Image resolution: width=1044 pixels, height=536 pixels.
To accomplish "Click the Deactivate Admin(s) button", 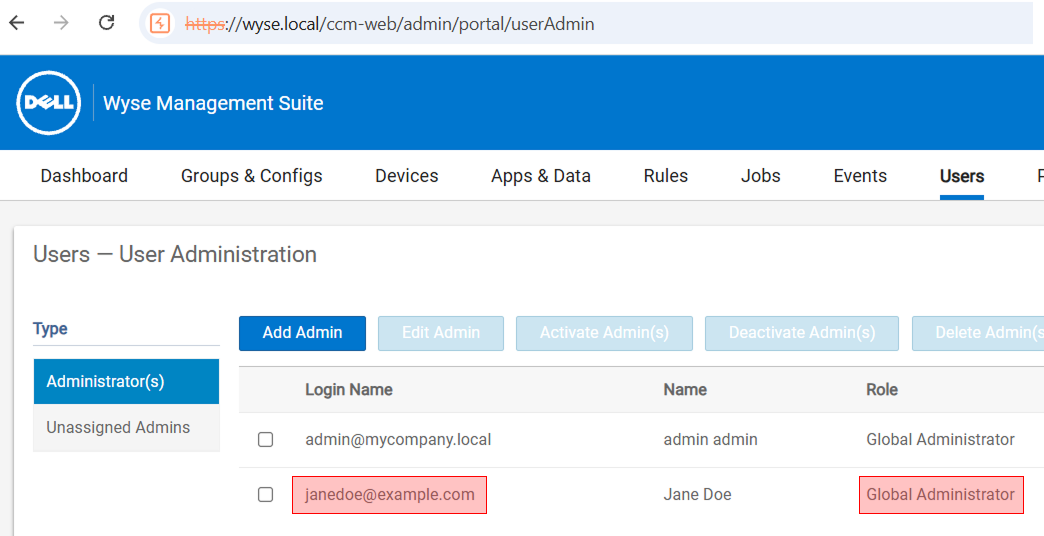I will coord(801,333).
